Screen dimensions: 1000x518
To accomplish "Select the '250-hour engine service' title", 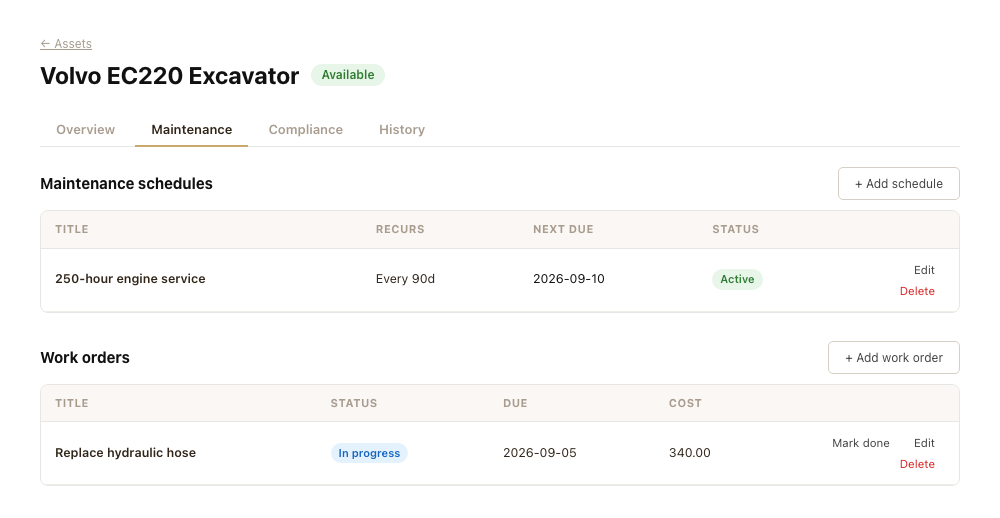I will pyautogui.click(x=130, y=279).
